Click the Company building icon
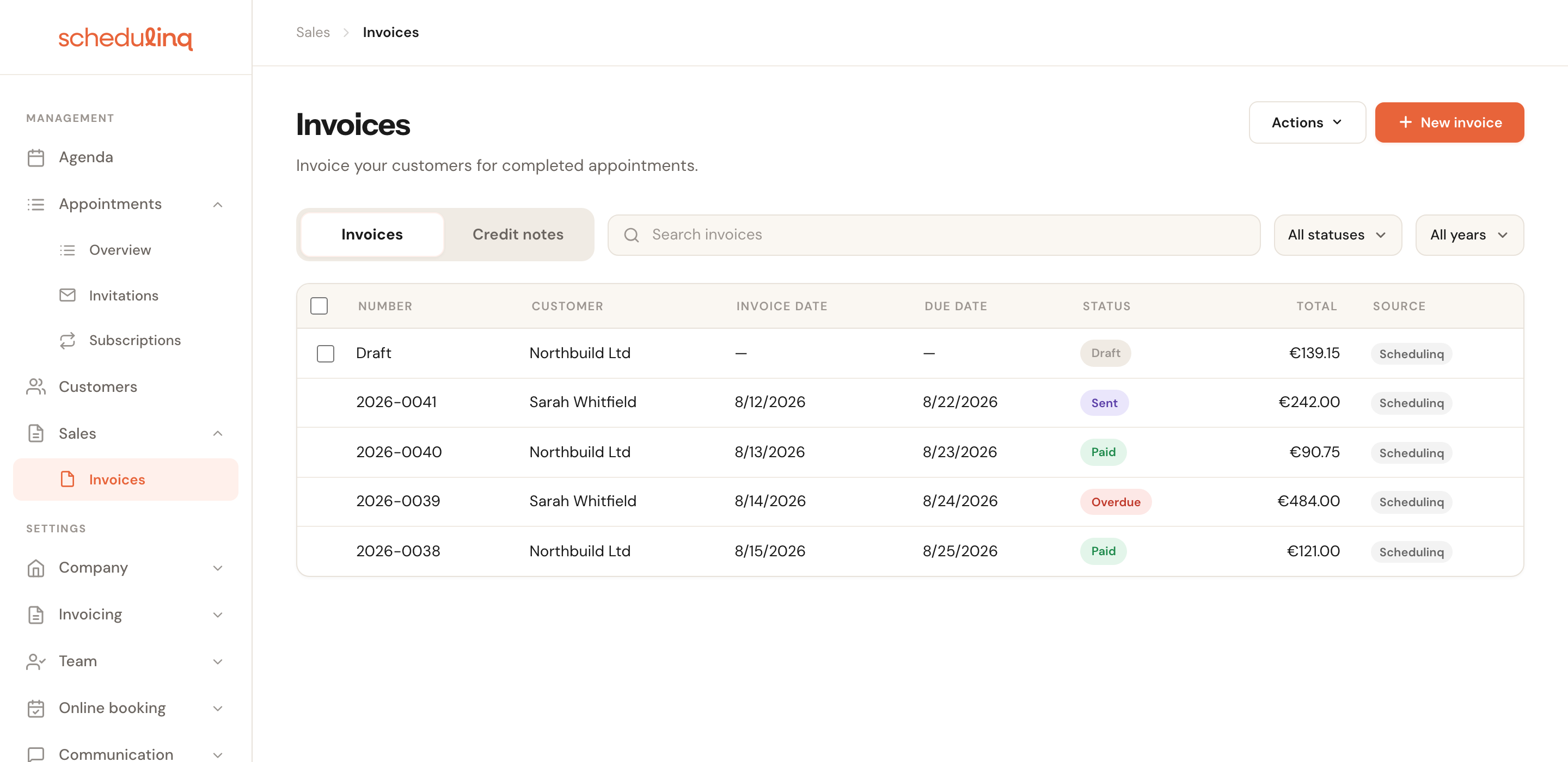The image size is (1568, 762). (x=36, y=568)
